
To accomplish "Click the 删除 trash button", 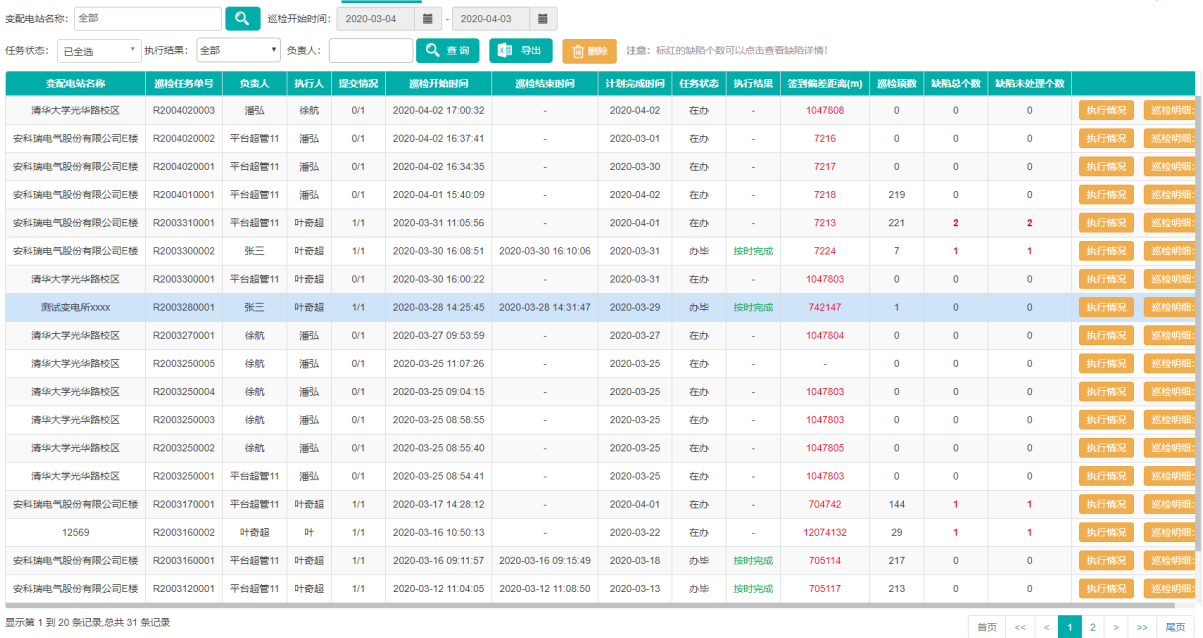I will click(x=589, y=51).
